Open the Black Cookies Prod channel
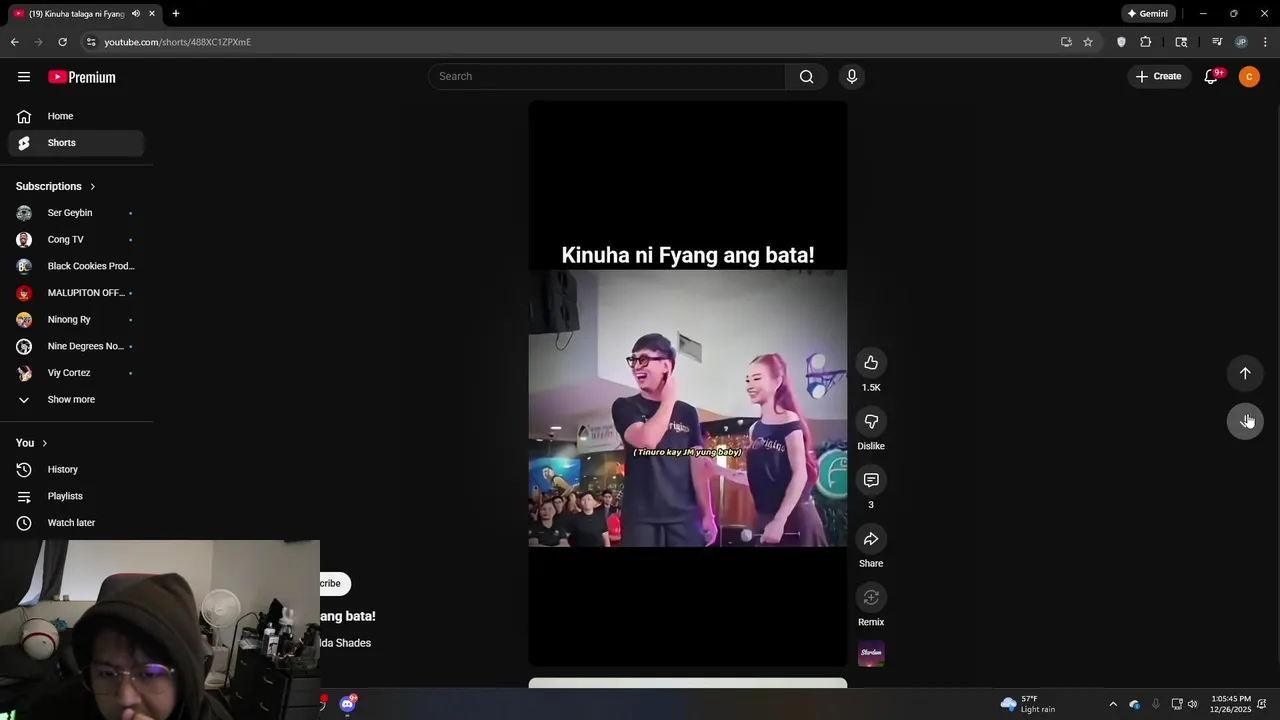The image size is (1280, 720). pos(76,266)
